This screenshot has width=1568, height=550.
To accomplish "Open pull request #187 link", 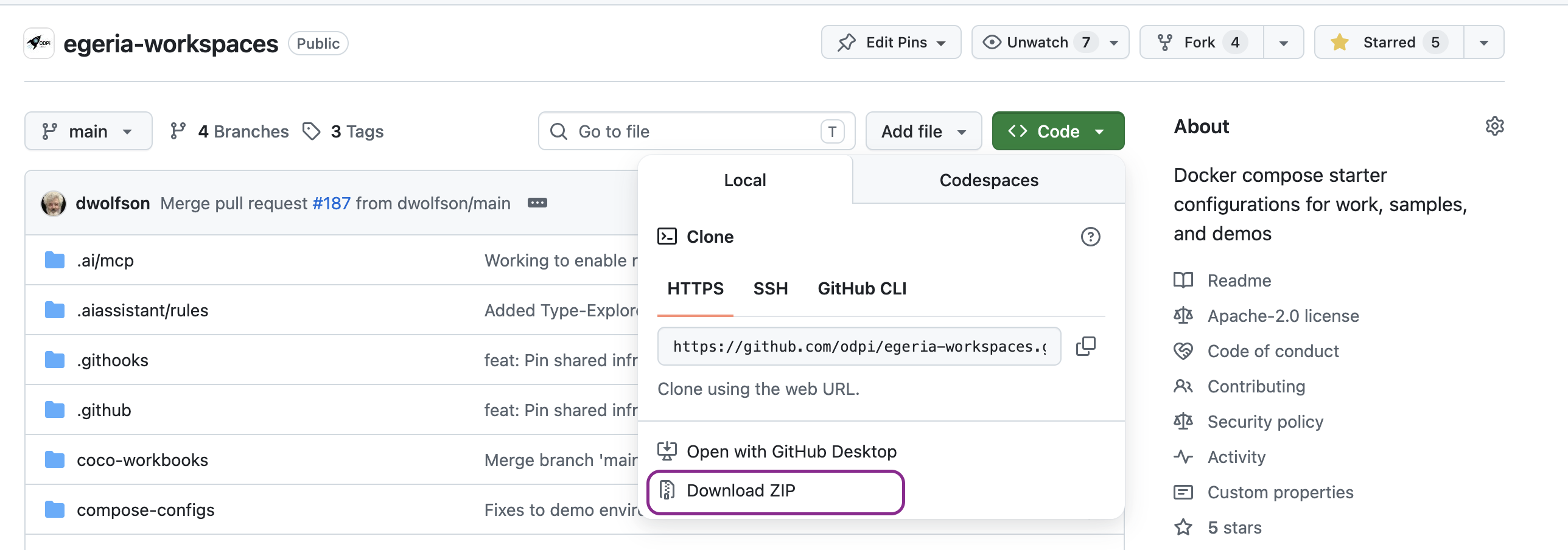I will coord(331,203).
